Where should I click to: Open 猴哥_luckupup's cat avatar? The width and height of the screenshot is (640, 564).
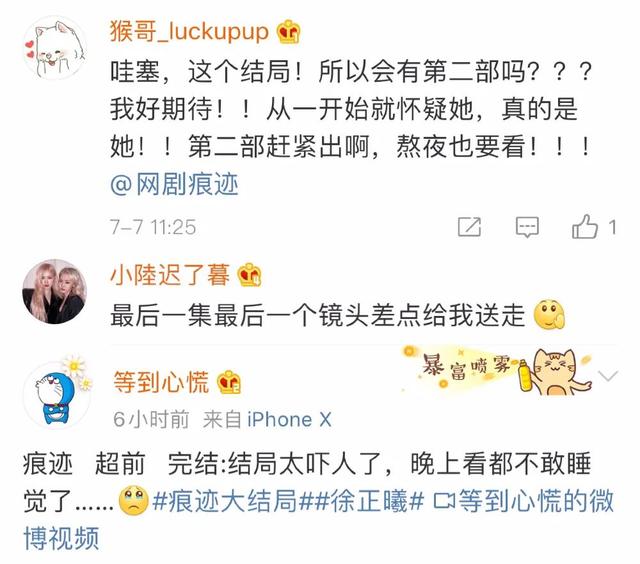(x=55, y=47)
